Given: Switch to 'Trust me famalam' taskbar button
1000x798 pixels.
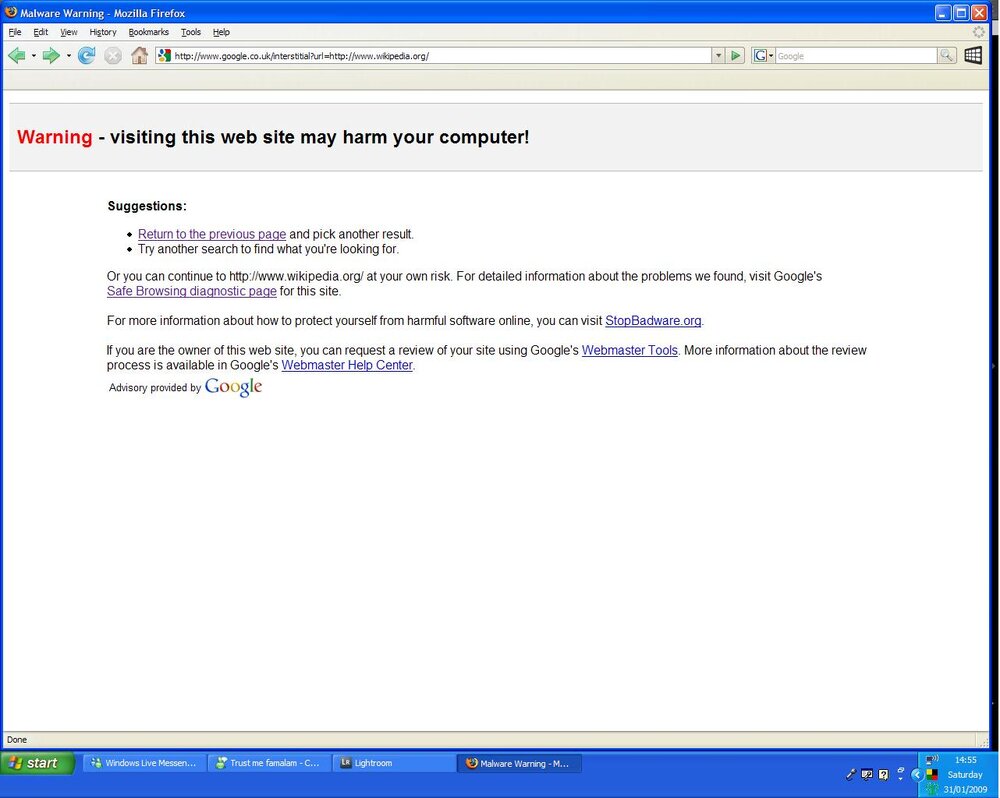Looking at the screenshot, I should [268, 763].
